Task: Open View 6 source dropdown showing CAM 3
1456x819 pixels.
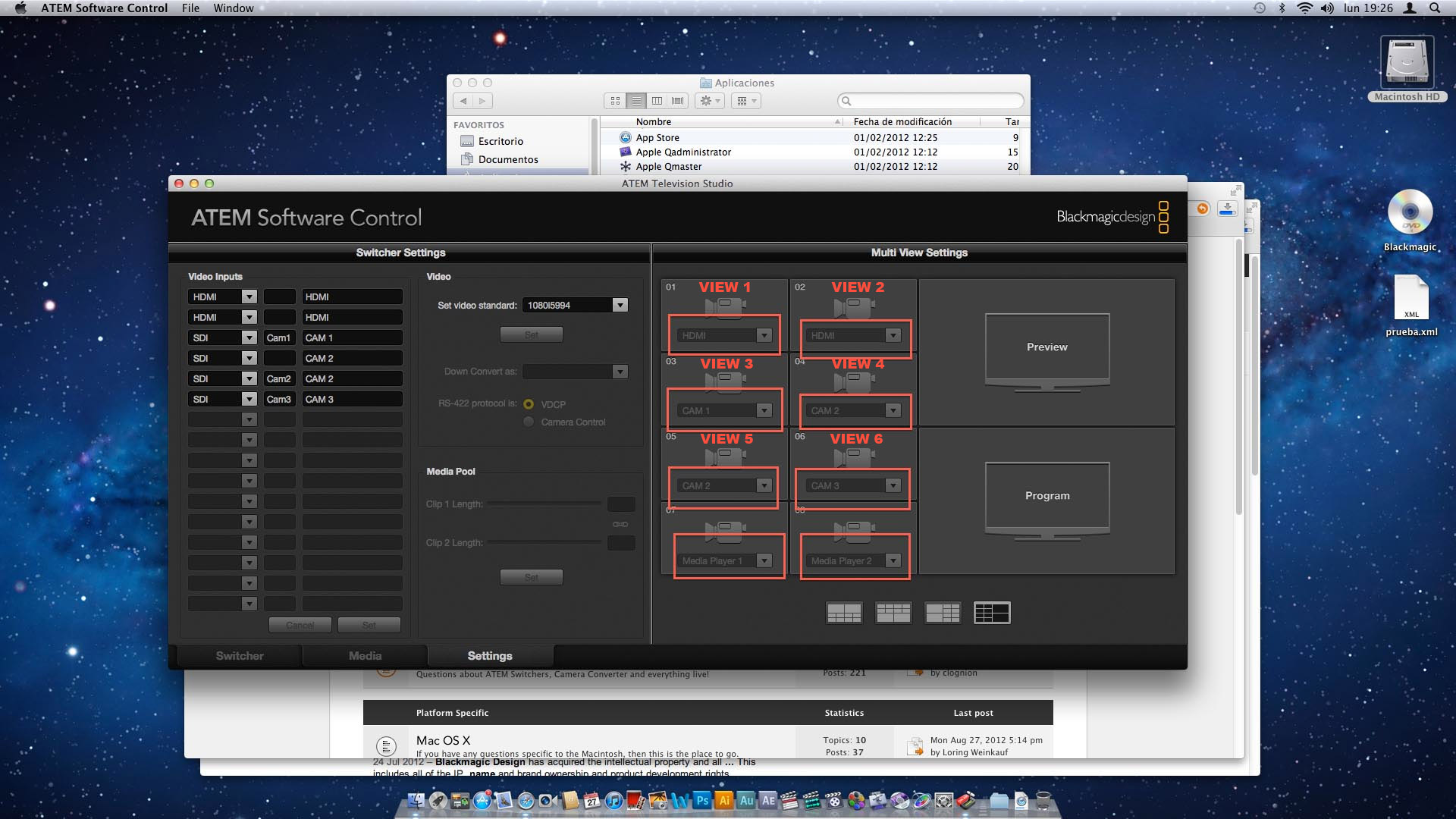Action: coord(854,485)
